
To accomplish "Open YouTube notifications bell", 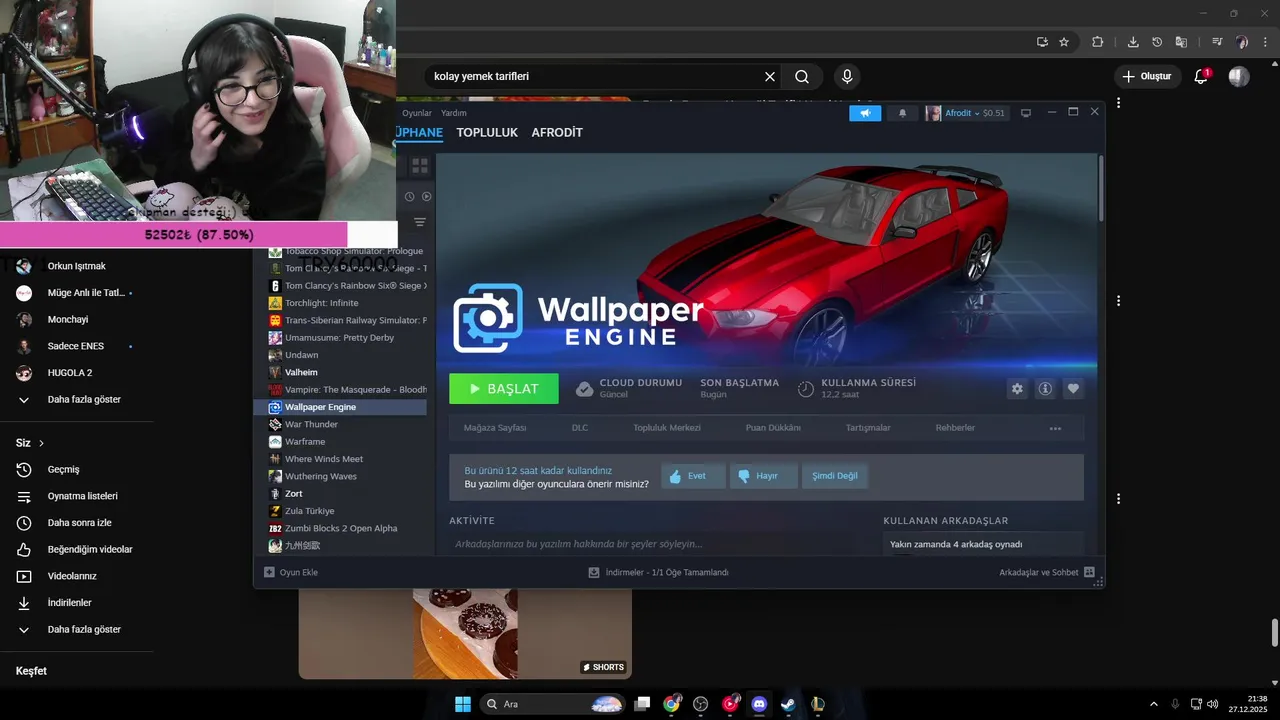I will 1201,76.
